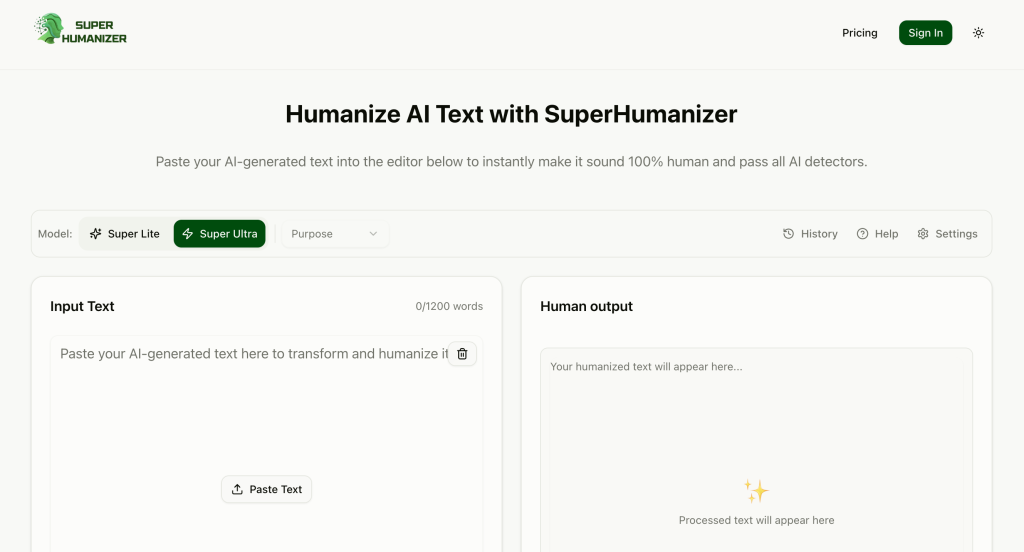Click the Super Humanizer logo
Viewport: 1024px width, 552px height.
coord(80,29)
